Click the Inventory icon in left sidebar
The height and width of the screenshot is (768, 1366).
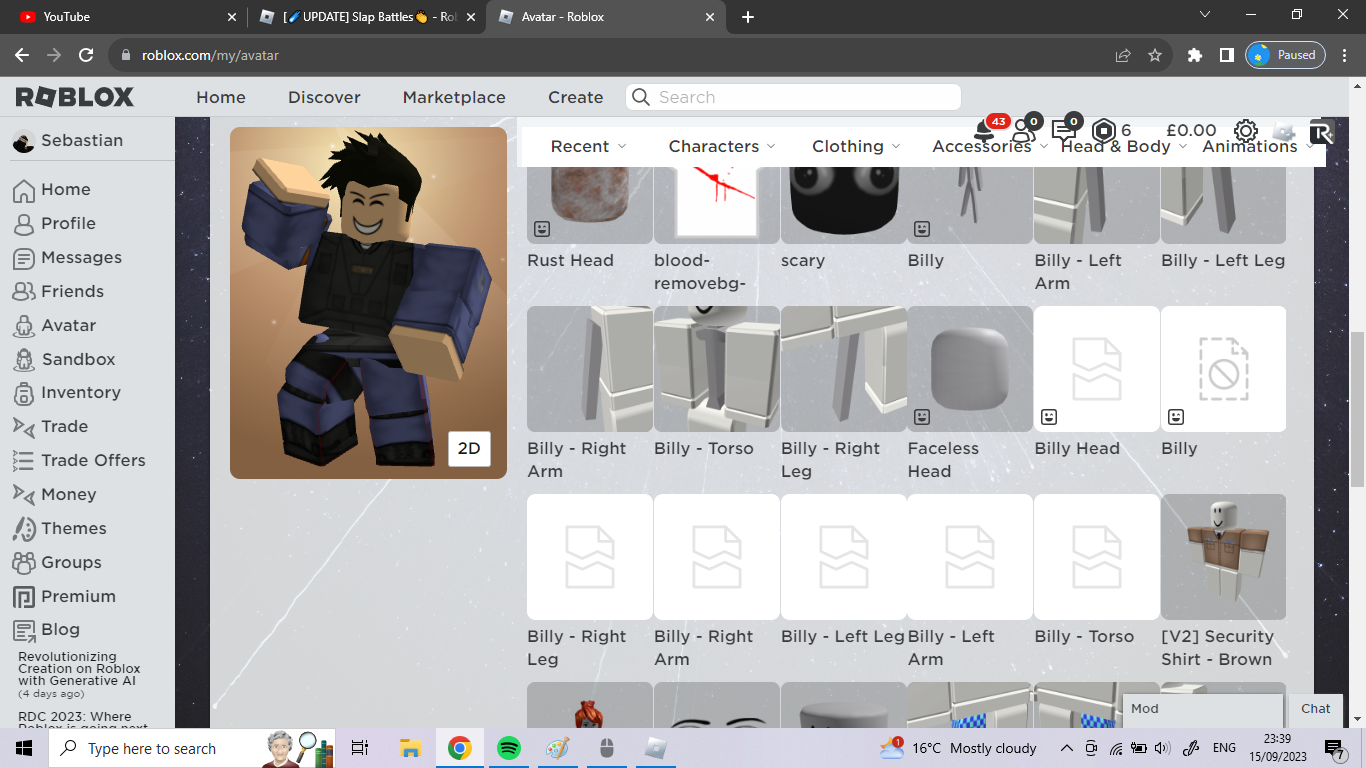24,393
